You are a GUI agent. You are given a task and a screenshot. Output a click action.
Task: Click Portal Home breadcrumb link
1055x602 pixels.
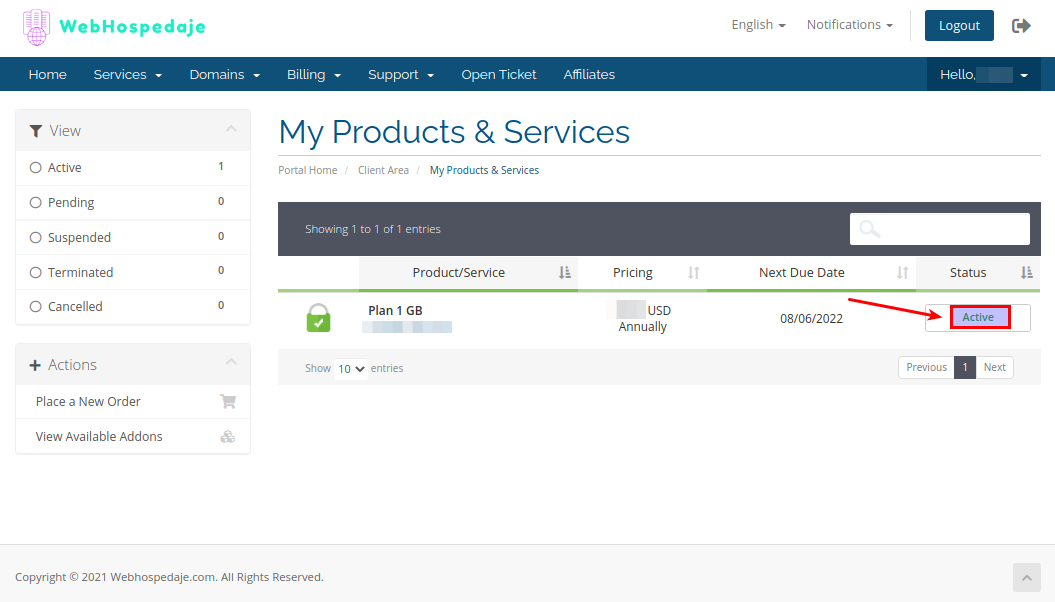[307, 170]
